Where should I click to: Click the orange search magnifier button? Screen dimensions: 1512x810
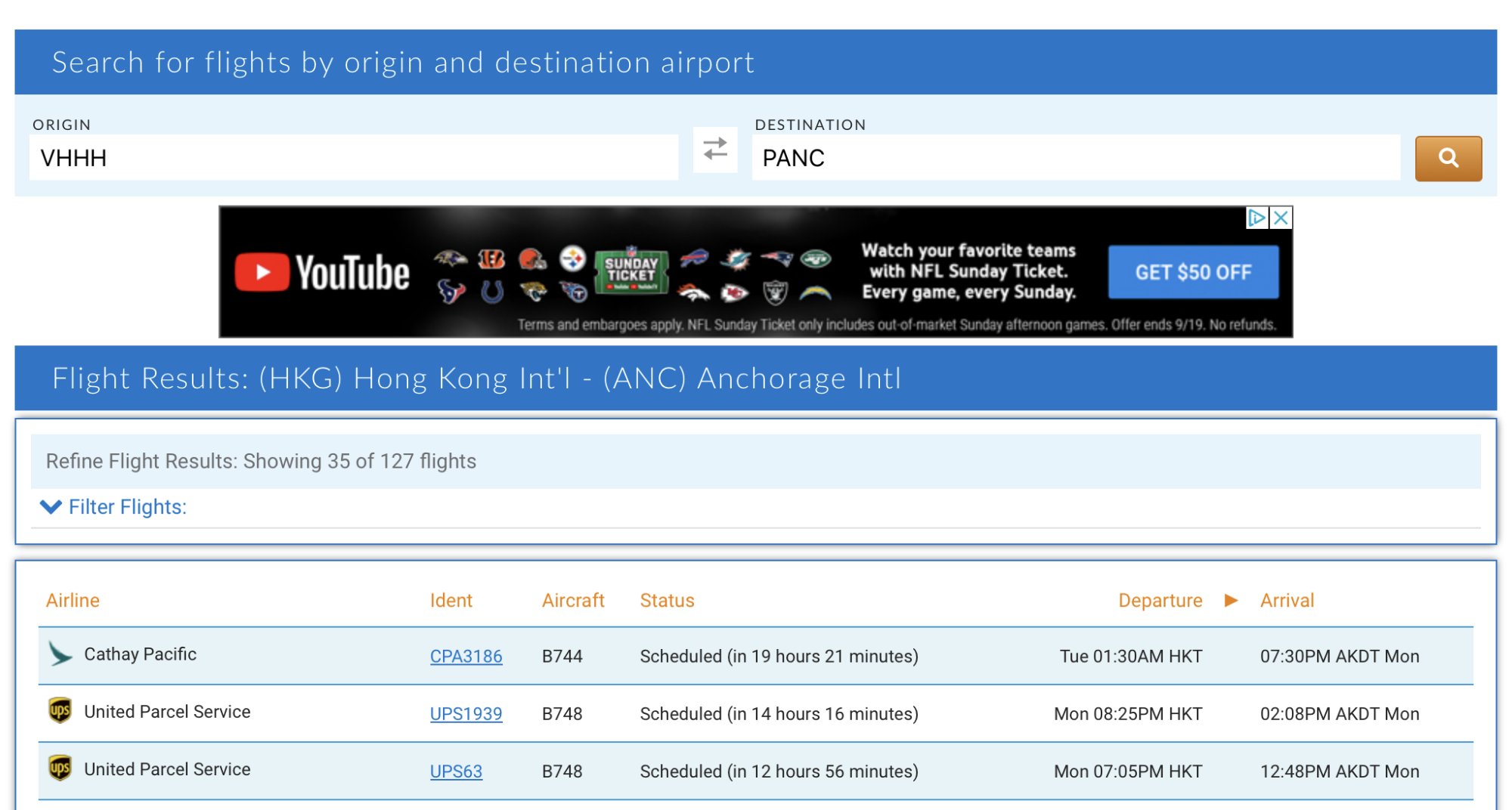point(1448,158)
